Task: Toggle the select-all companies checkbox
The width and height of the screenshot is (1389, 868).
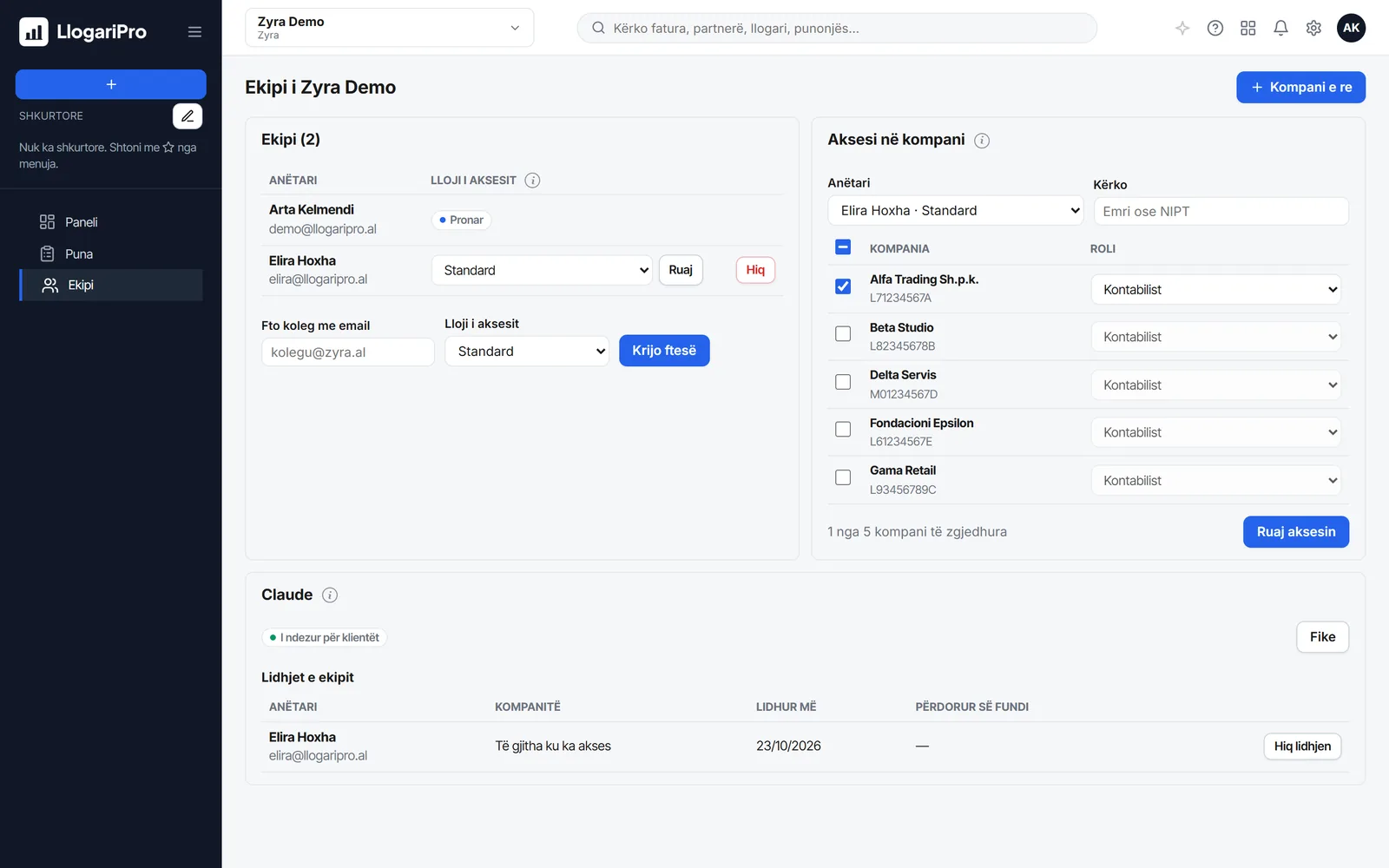Action: pos(843,247)
